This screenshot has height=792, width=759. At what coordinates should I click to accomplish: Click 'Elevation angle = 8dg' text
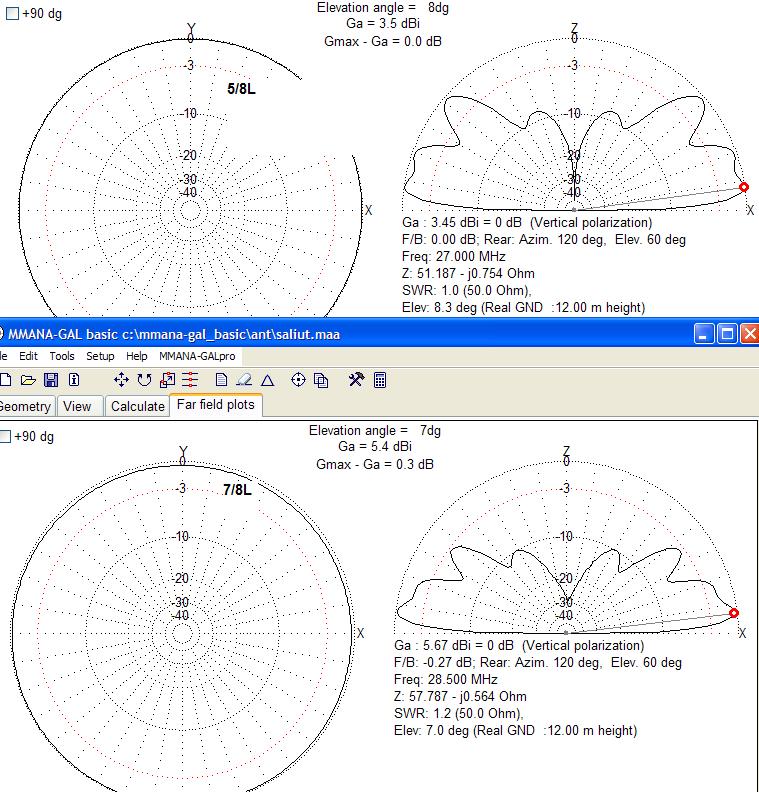pyautogui.click(x=383, y=8)
